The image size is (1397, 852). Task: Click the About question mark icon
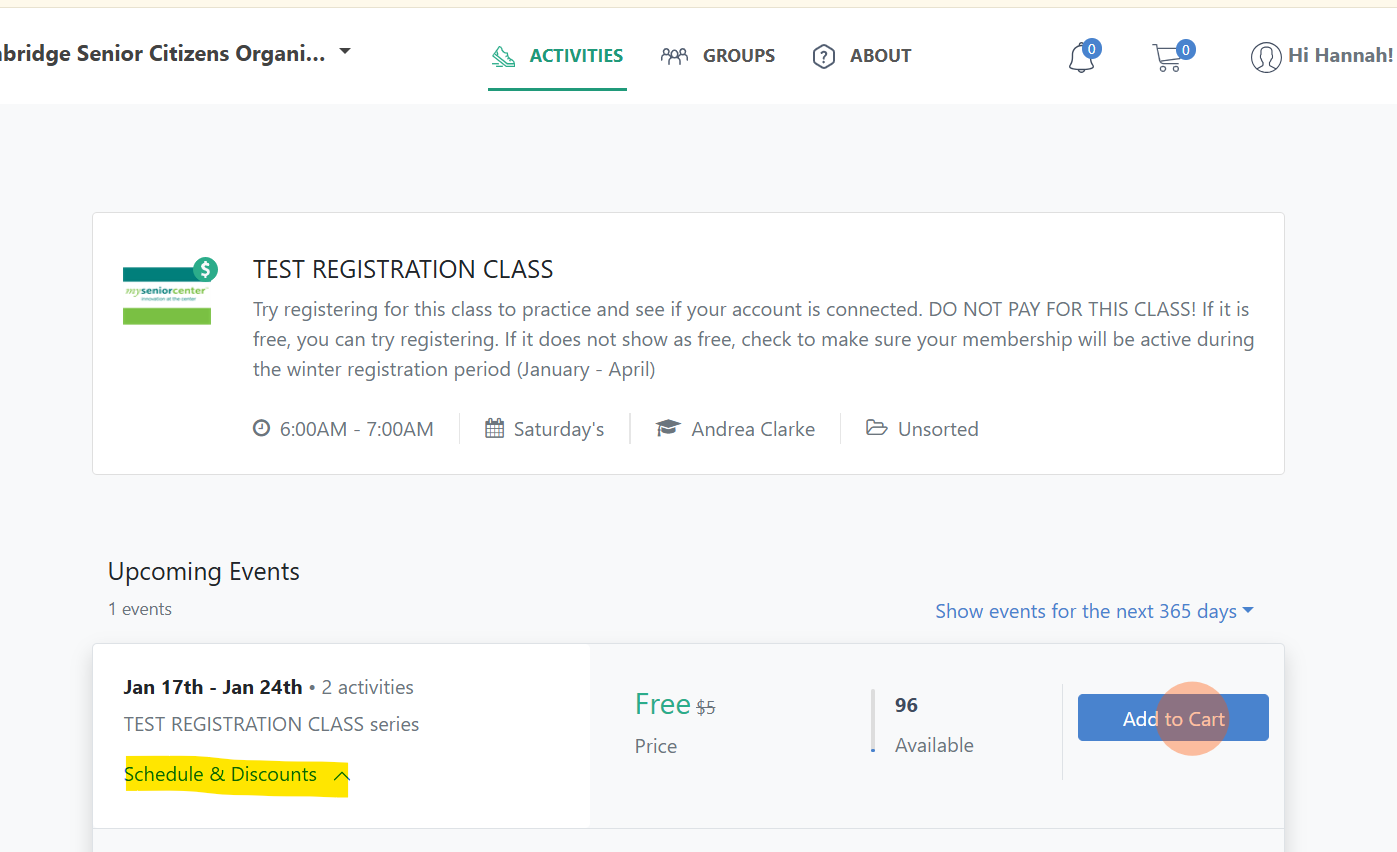[x=824, y=56]
